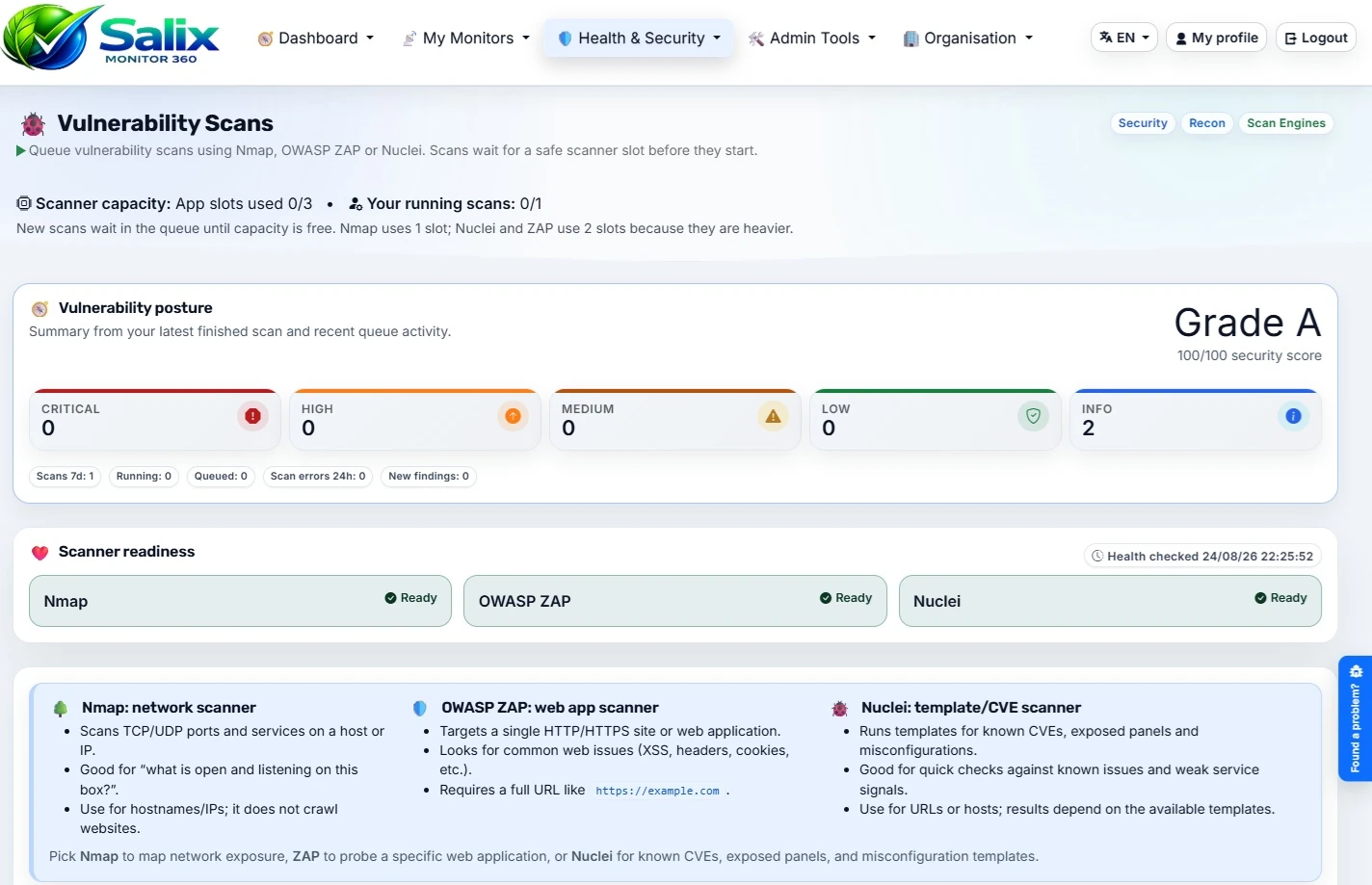This screenshot has width=1372, height=885.
Task: Open the Found a problem? side tab
Action: (1356, 718)
